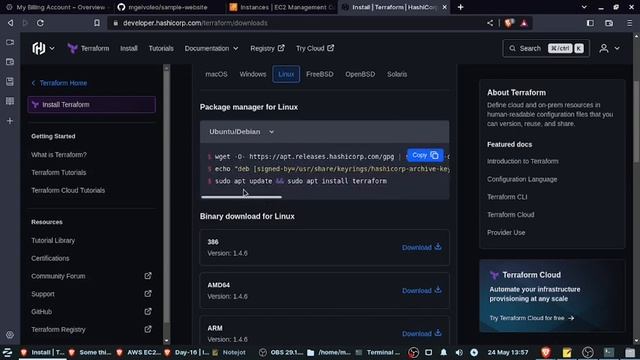The height and width of the screenshot is (360, 640).
Task: Select the Linux tab
Action: click(286, 74)
